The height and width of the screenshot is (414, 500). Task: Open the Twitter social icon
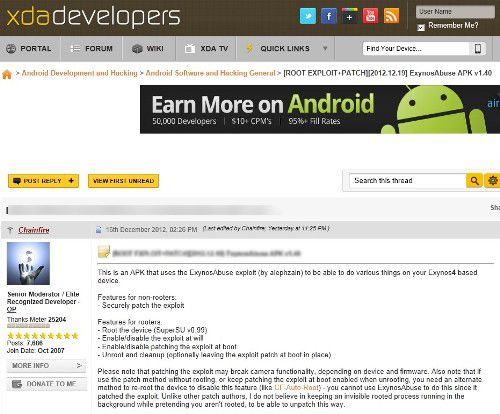(x=308, y=16)
